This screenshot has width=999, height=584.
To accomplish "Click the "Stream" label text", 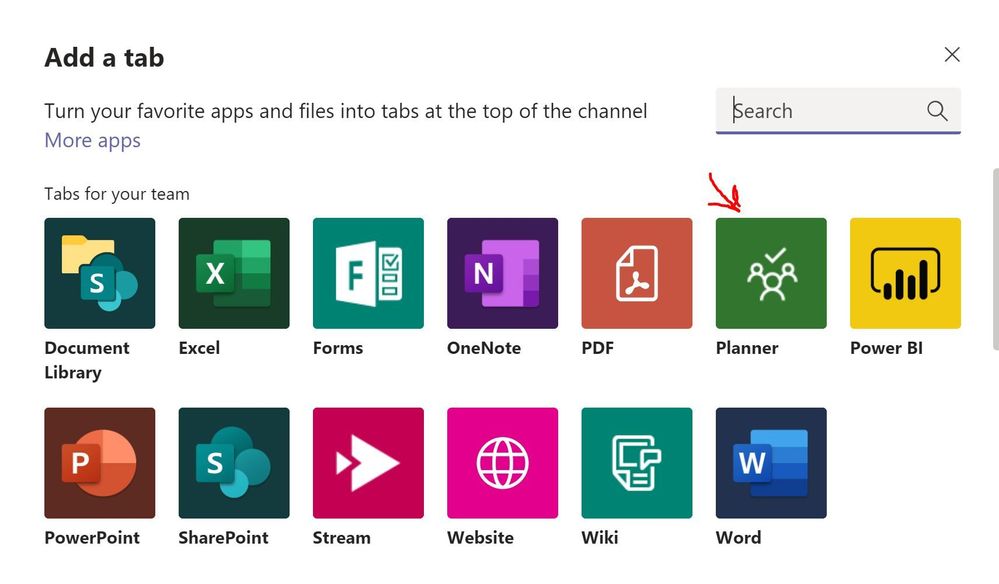I will click(x=341, y=538).
